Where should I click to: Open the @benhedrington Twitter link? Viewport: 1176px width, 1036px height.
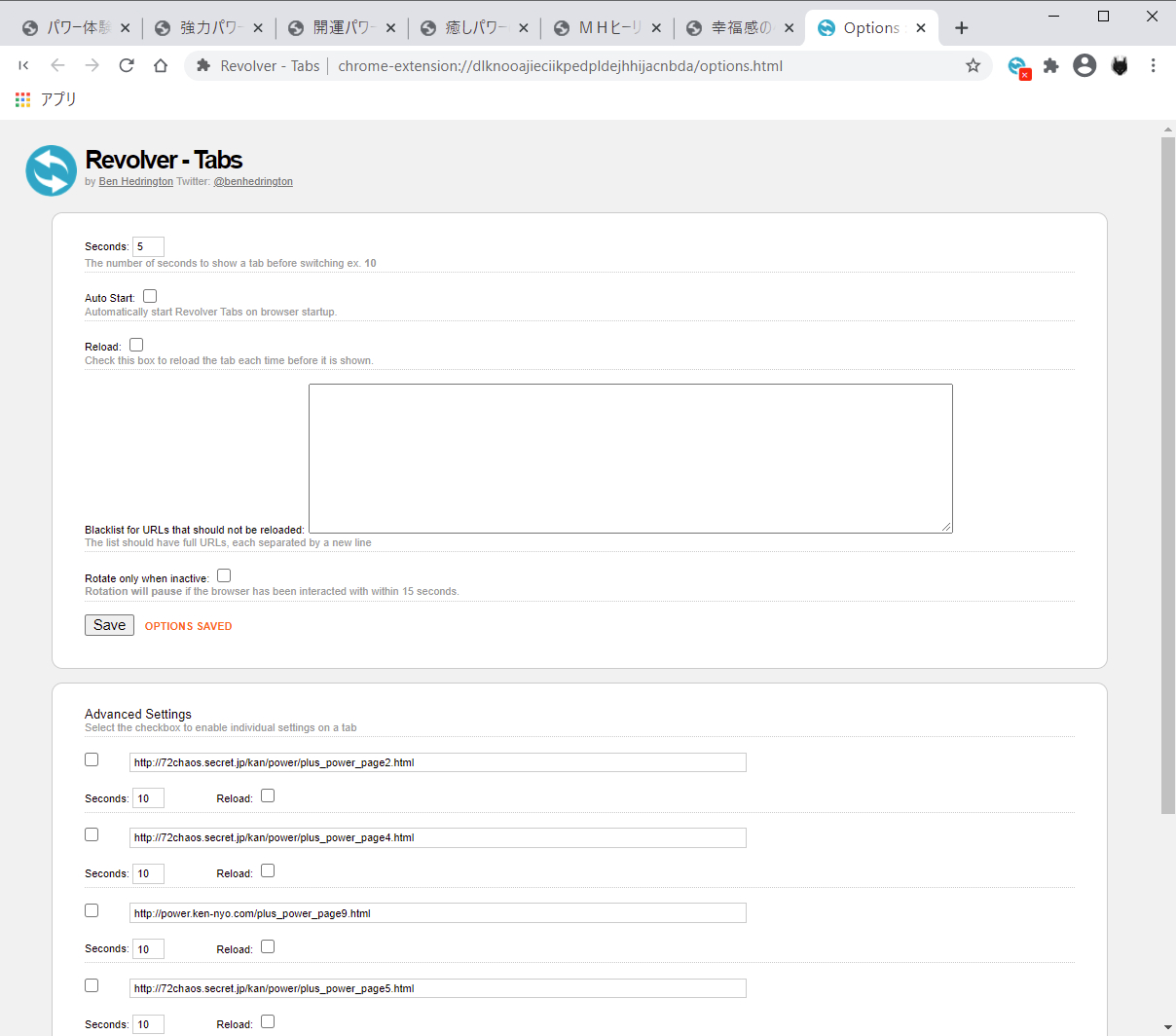253,182
